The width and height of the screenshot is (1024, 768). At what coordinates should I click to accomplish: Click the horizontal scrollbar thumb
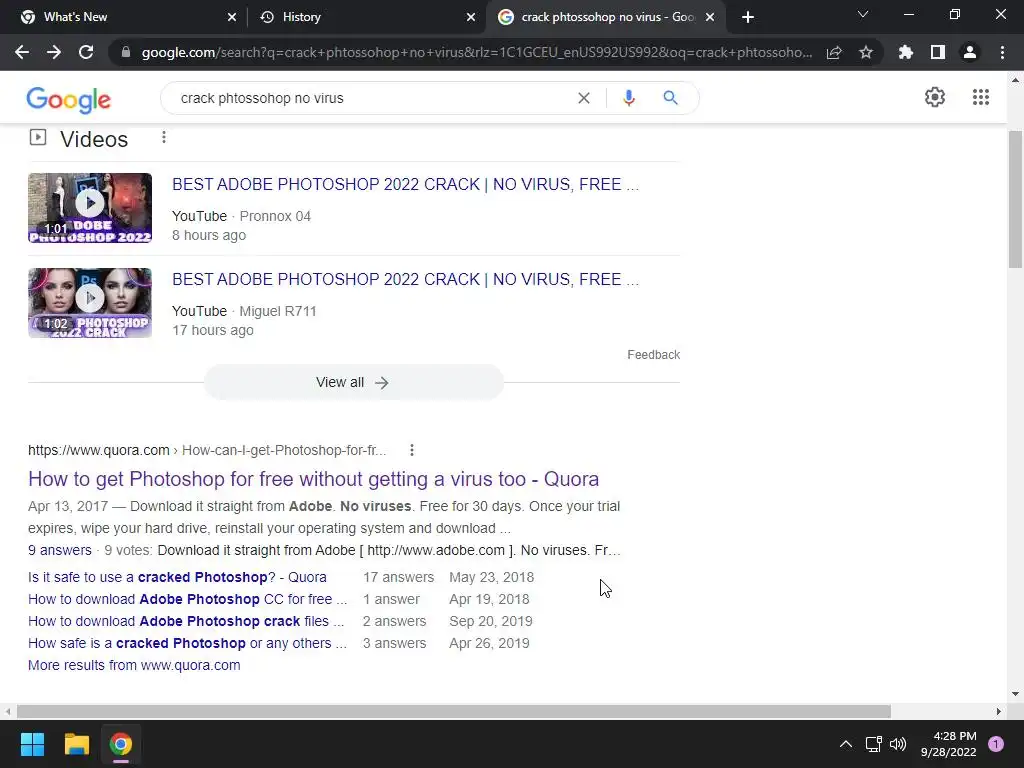pos(453,711)
